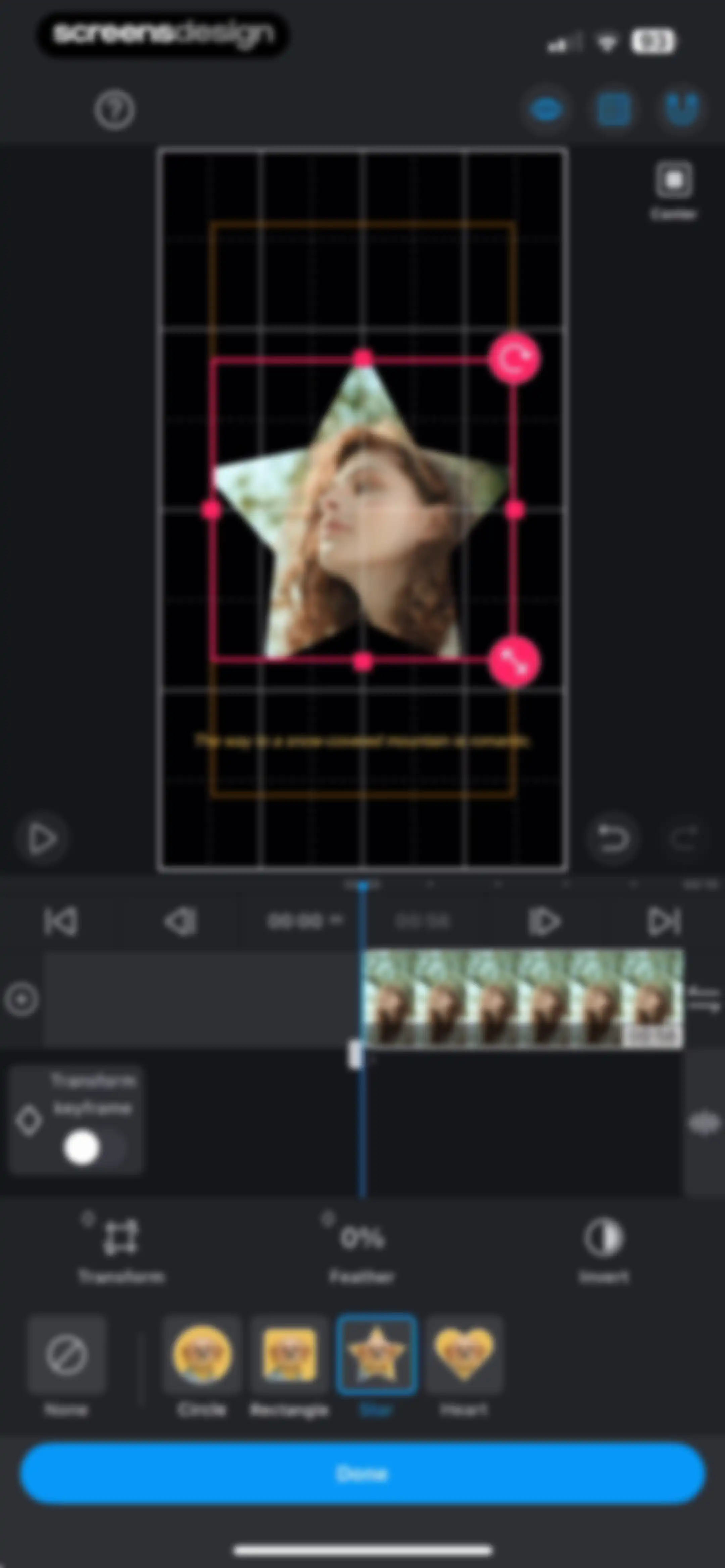The height and width of the screenshot is (1568, 725).
Task: Click the top middle pink mask handle
Action: click(363, 359)
